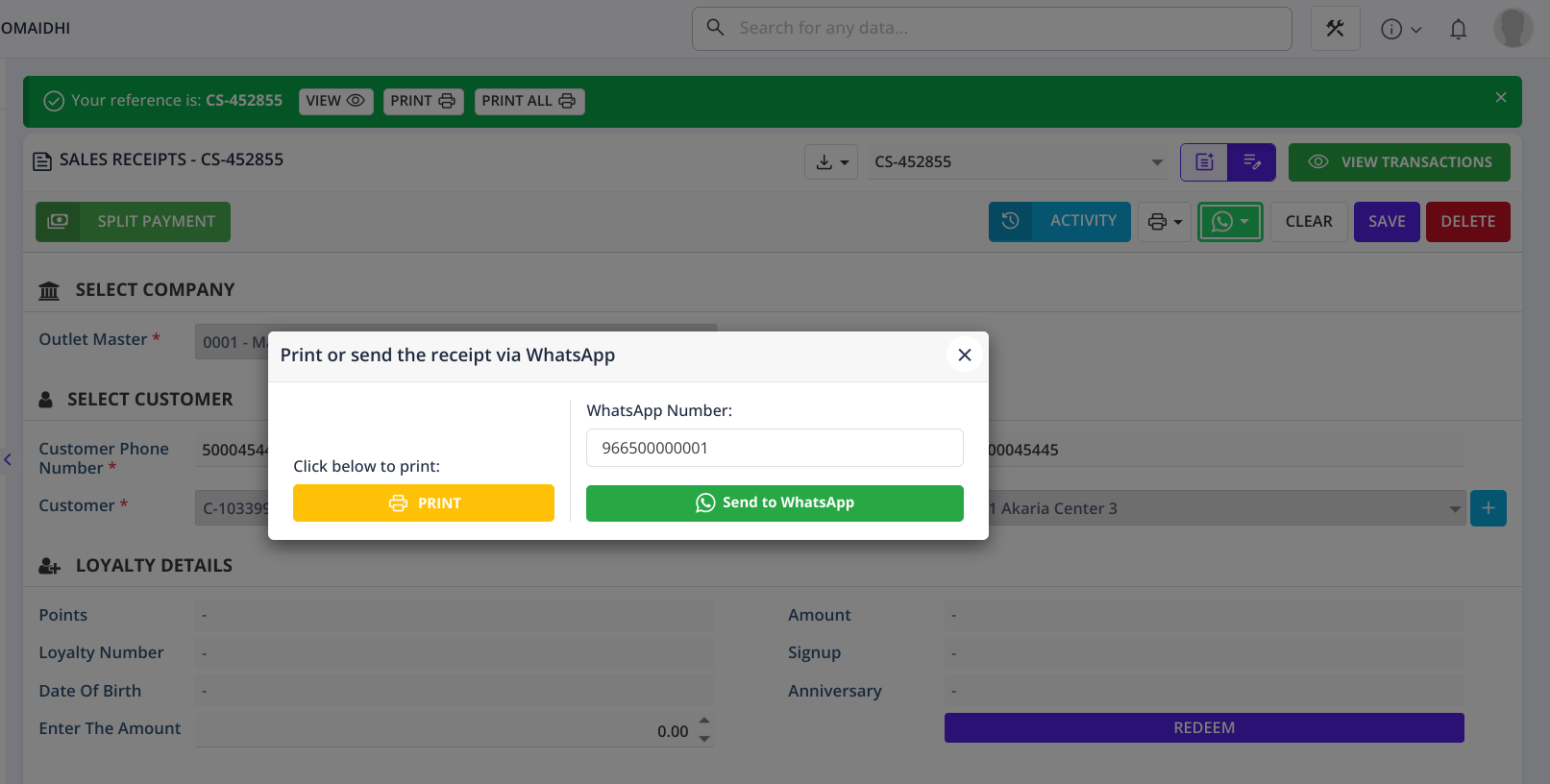Expand the info help dropdown
Image resolution: width=1550 pixels, height=784 pixels.
[x=1400, y=30]
